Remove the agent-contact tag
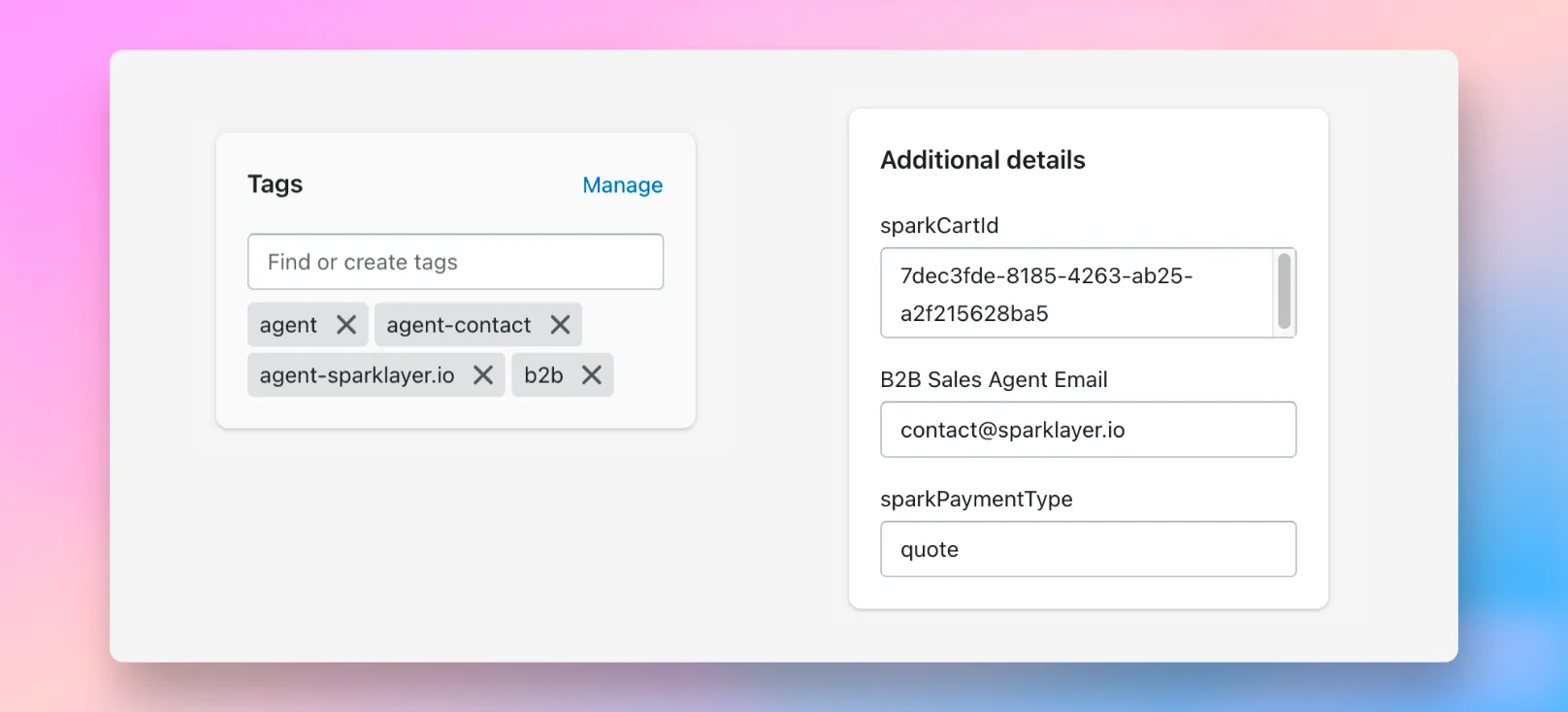The image size is (1568, 712). pyautogui.click(x=560, y=325)
